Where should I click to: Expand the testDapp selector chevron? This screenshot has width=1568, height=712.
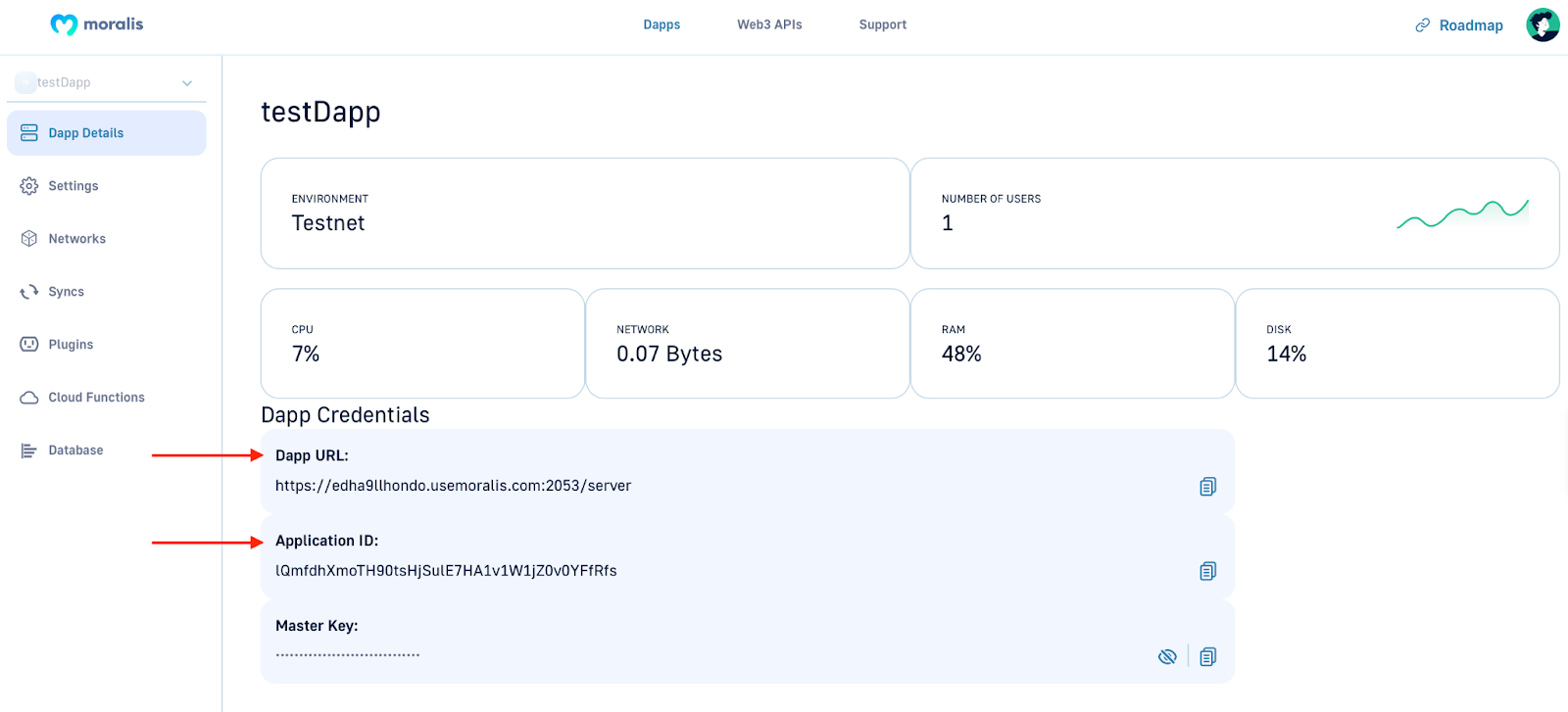[187, 83]
